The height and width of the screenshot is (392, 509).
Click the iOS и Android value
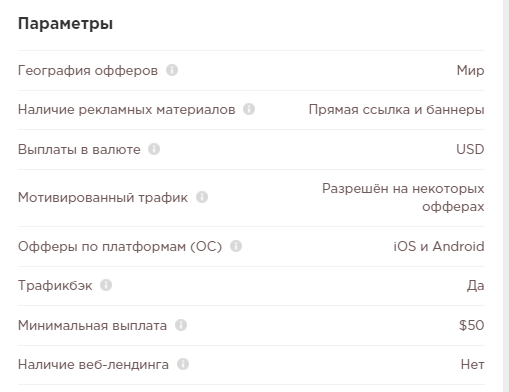(439, 247)
